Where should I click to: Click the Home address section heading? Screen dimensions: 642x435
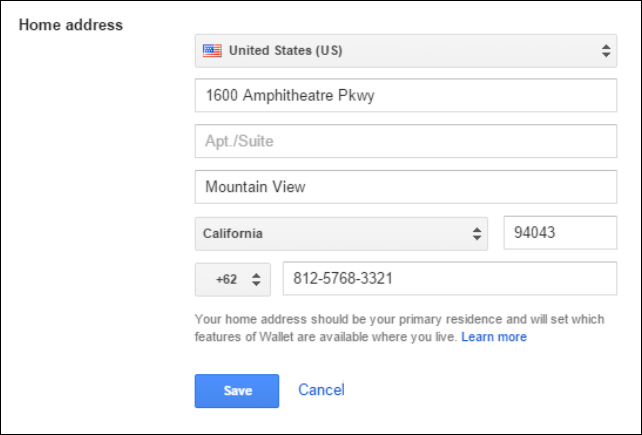pos(71,25)
